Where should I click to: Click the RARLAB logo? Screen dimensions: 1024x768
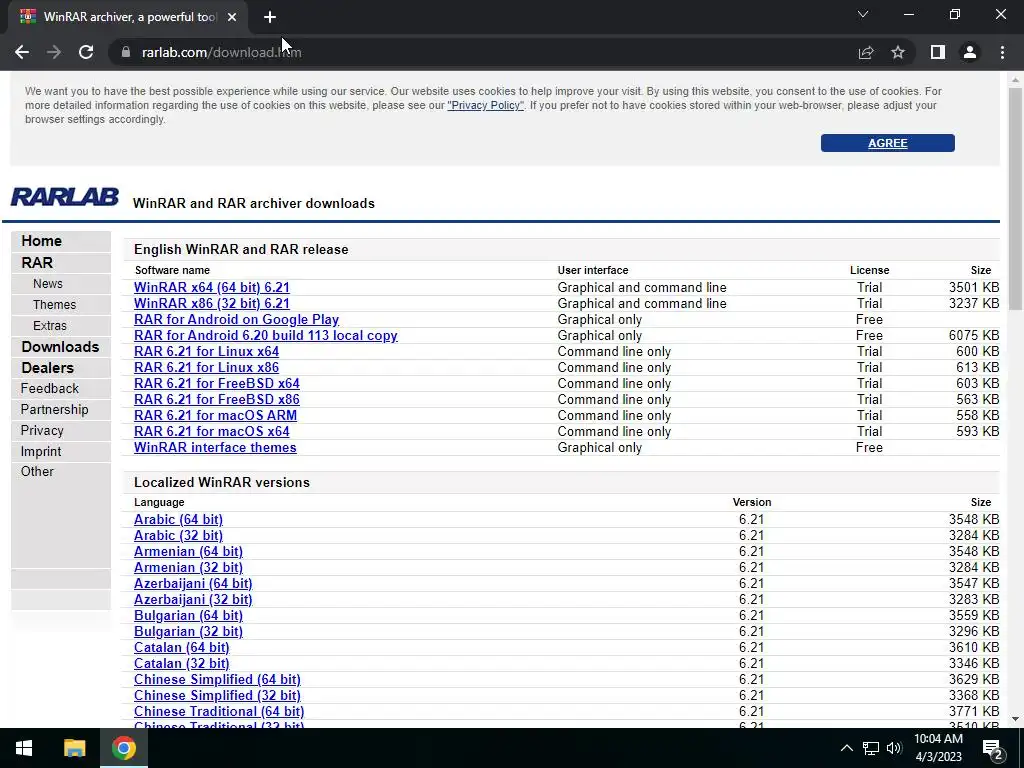pos(65,197)
